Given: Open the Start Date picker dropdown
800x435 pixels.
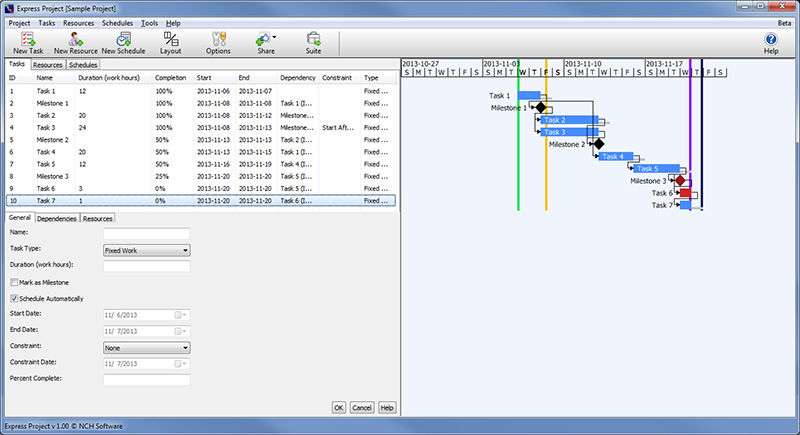Looking at the screenshot, I should tap(183, 315).
